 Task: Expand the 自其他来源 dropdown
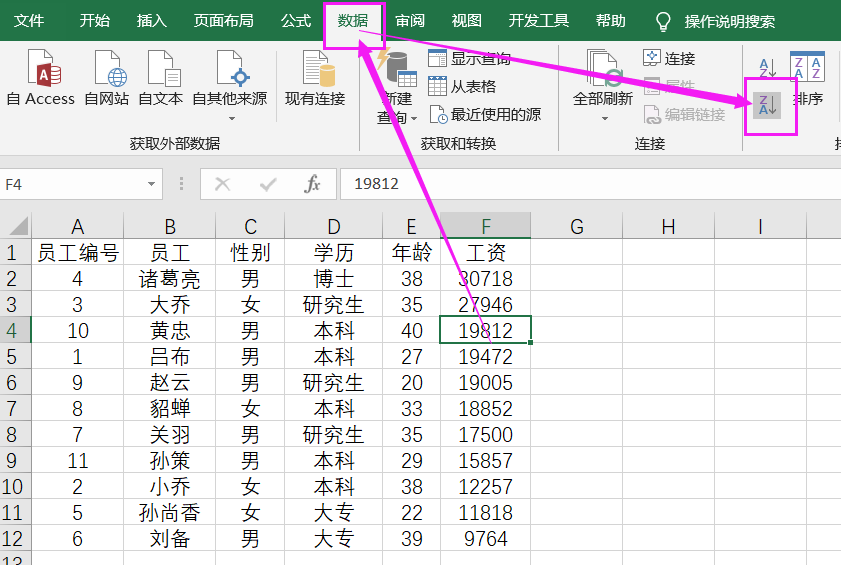click(x=230, y=117)
